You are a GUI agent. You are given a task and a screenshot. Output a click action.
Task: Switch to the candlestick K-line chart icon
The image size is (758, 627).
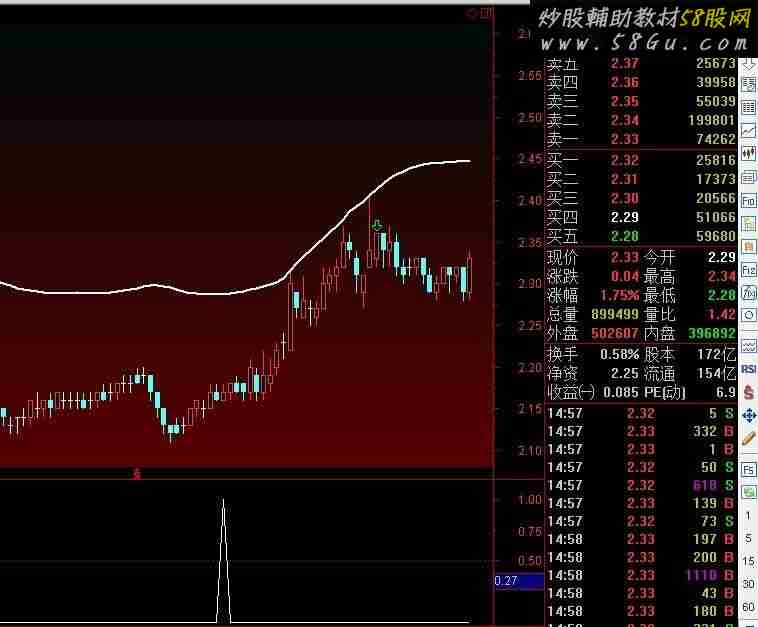pos(749,154)
